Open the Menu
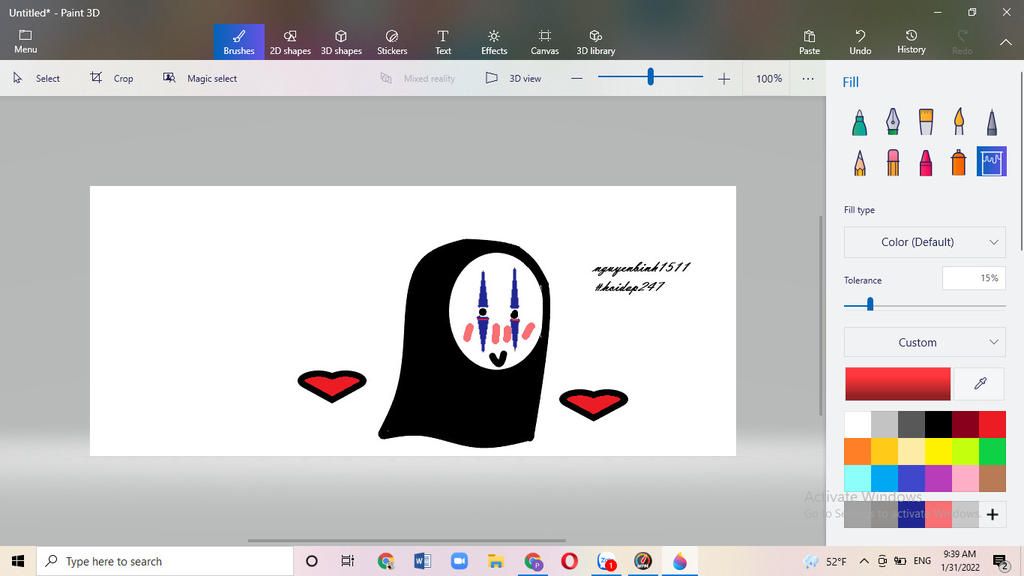 (x=25, y=42)
